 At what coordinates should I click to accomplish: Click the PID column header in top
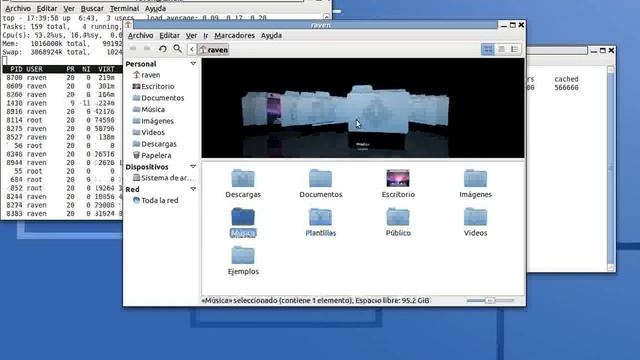coord(16,69)
